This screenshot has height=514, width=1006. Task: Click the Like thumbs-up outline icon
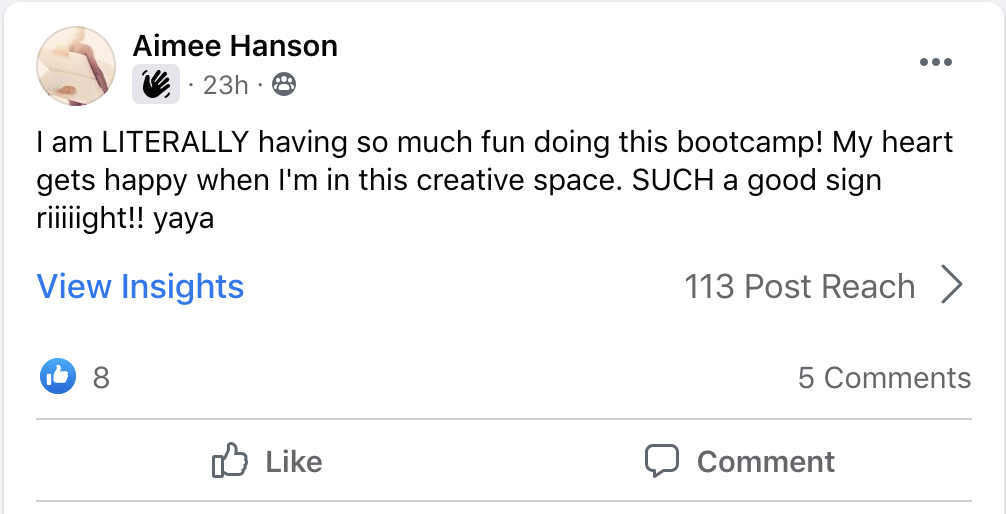230,460
